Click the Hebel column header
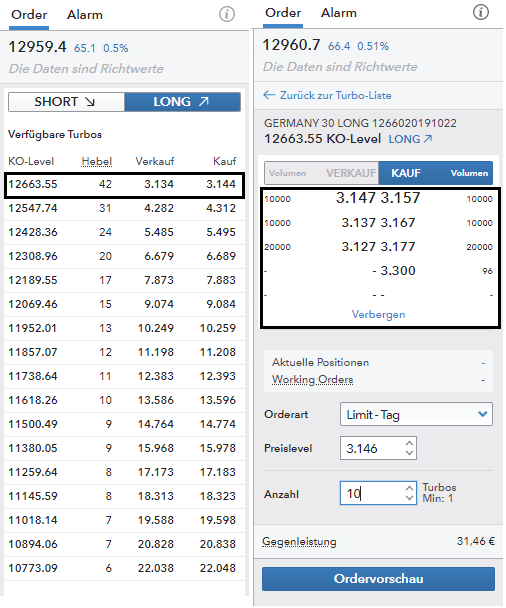Screen dimensions: 506x608 (97, 161)
